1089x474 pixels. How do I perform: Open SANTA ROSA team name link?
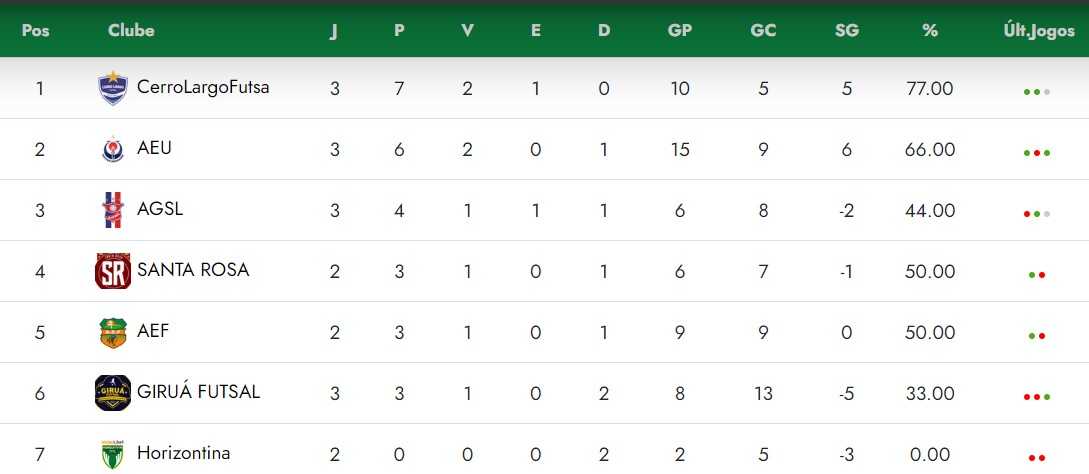(193, 270)
